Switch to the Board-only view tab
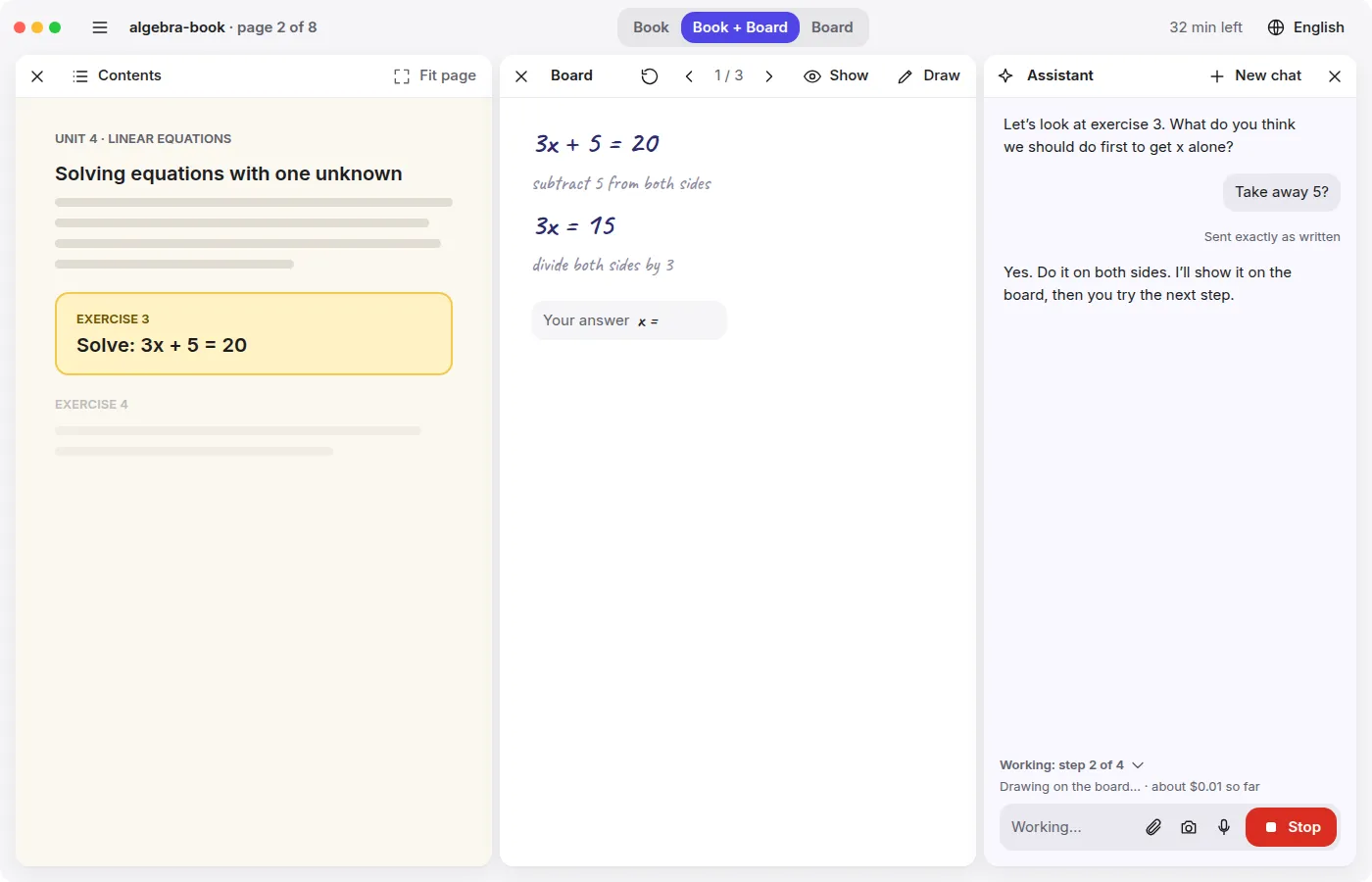 [832, 27]
